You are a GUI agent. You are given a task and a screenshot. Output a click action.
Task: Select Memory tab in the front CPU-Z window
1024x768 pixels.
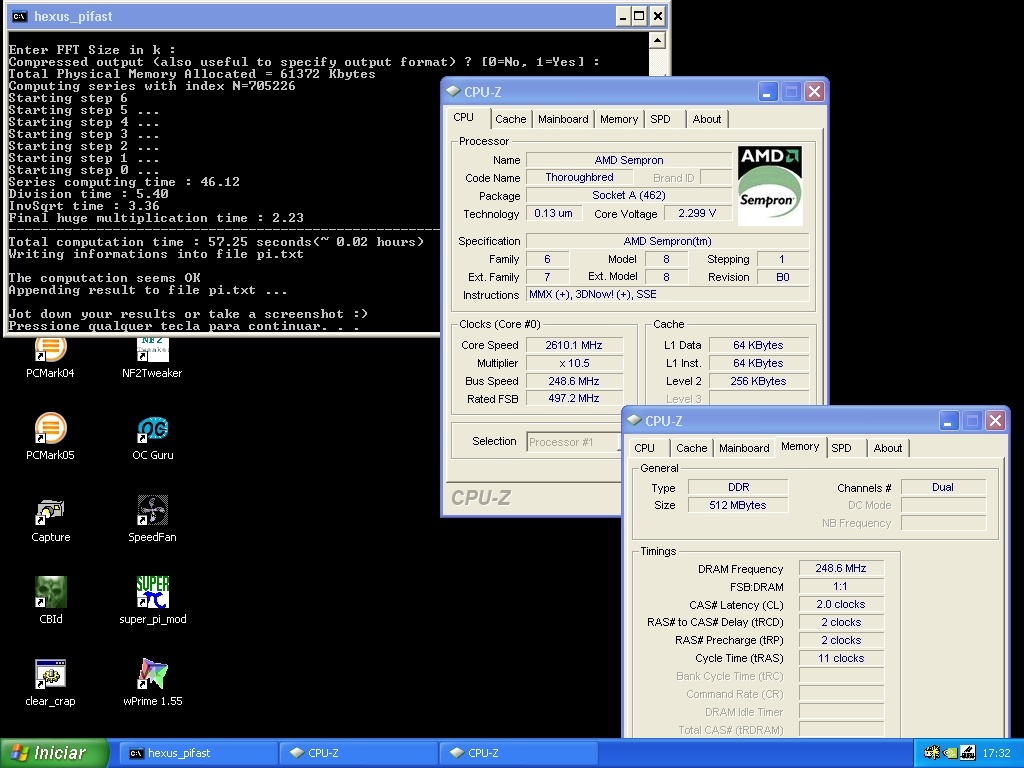coord(800,447)
